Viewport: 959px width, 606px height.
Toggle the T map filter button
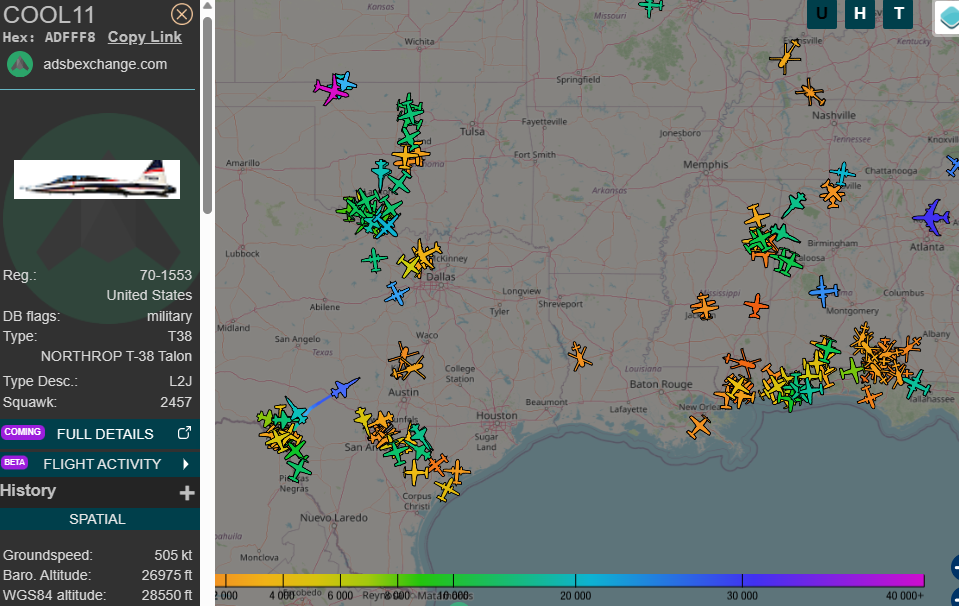pos(898,13)
